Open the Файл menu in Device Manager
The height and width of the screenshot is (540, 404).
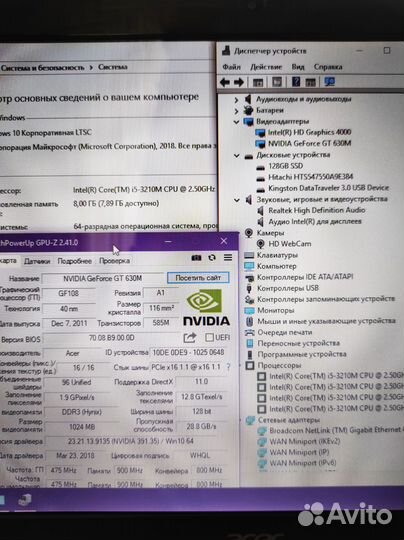point(231,67)
